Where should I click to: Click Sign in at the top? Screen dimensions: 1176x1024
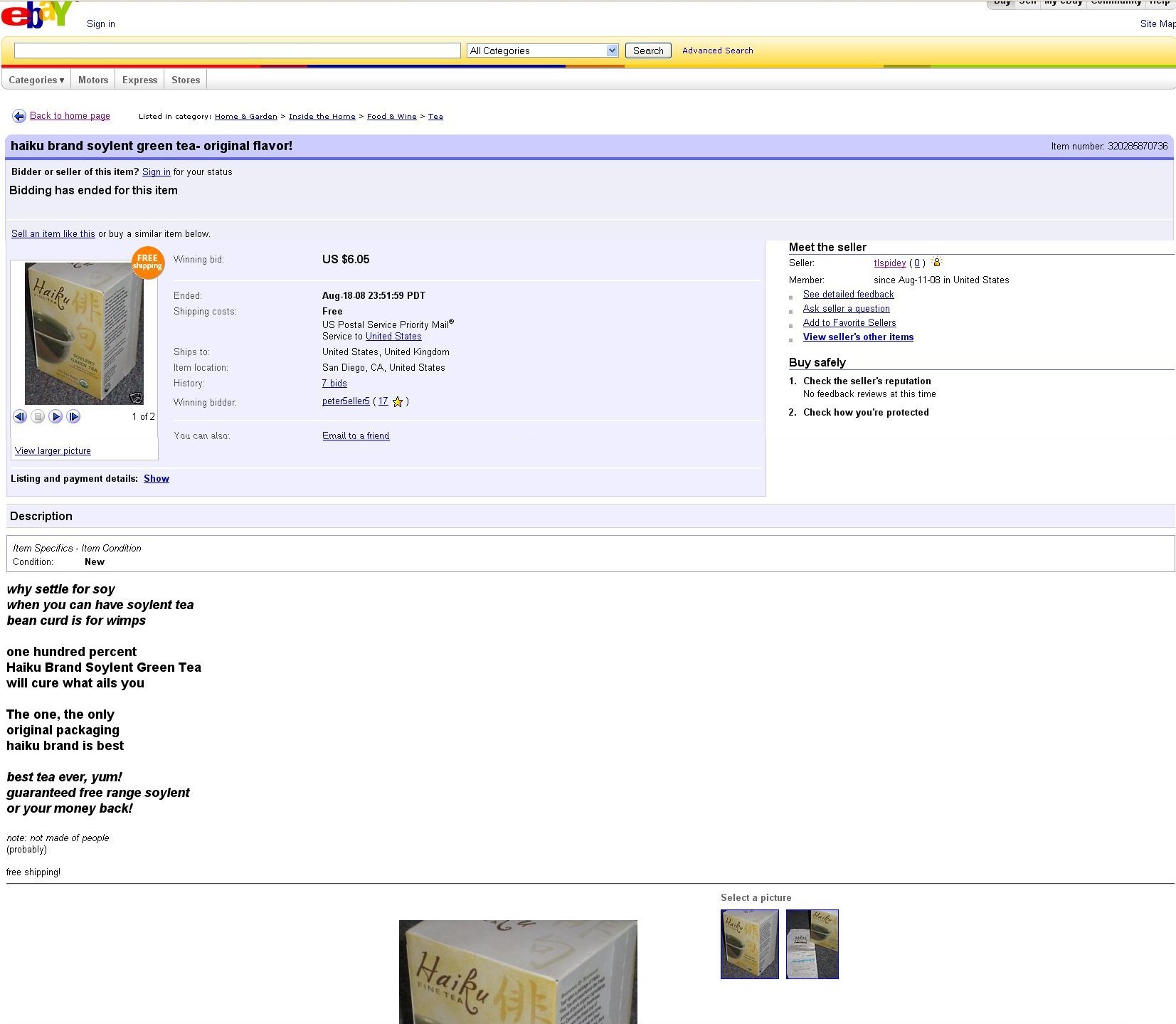click(x=101, y=23)
